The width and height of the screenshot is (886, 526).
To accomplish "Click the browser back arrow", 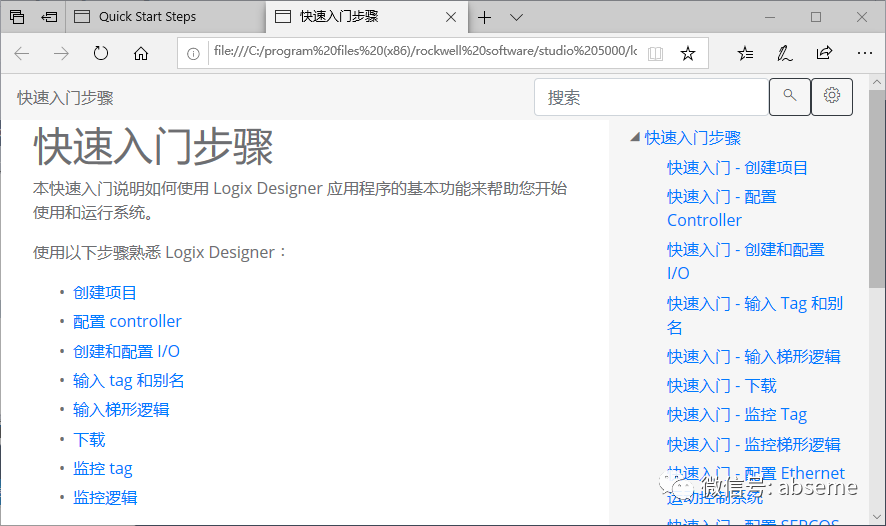I will point(21,54).
